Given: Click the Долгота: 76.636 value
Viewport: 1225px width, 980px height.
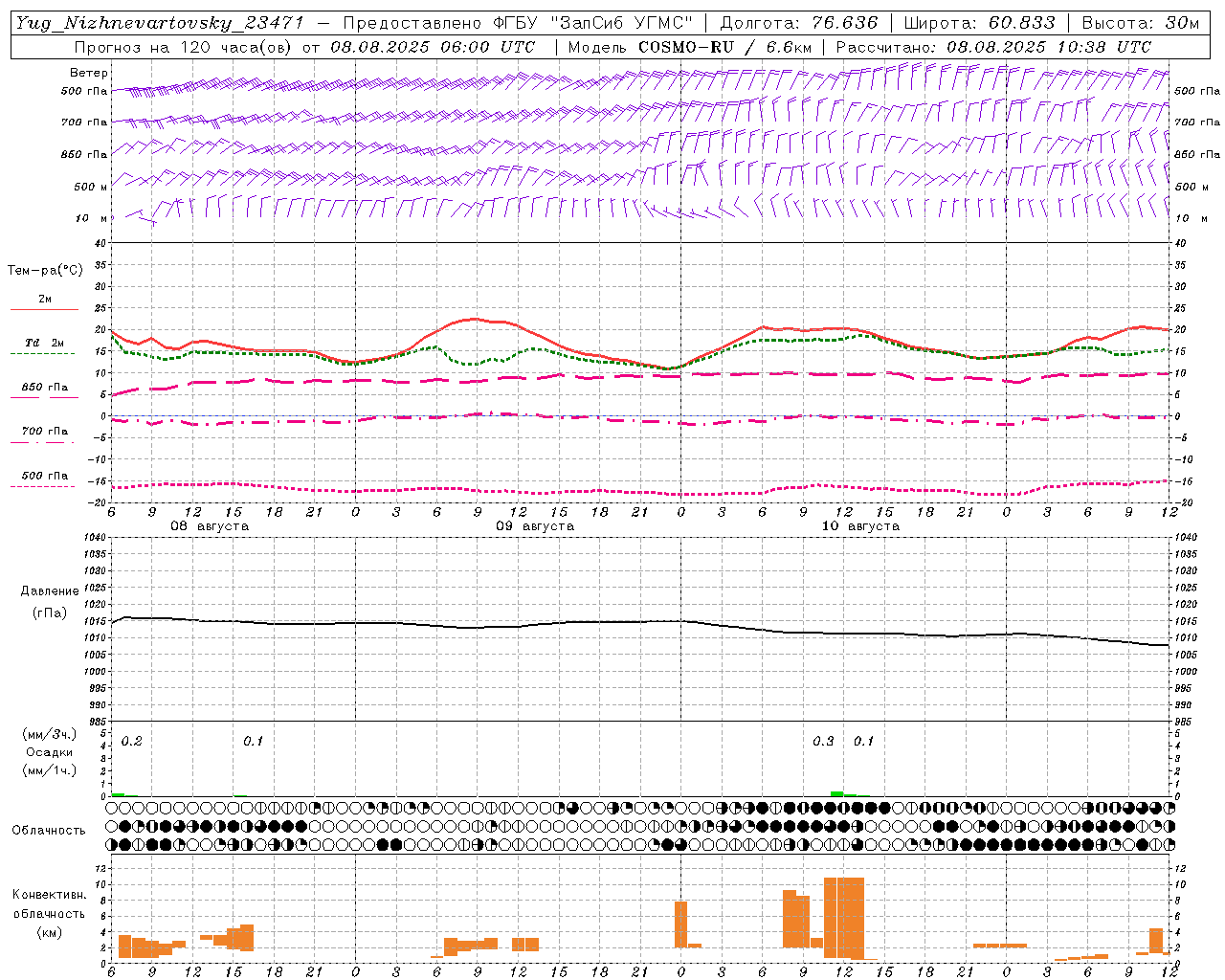Looking at the screenshot, I should [x=799, y=23].
